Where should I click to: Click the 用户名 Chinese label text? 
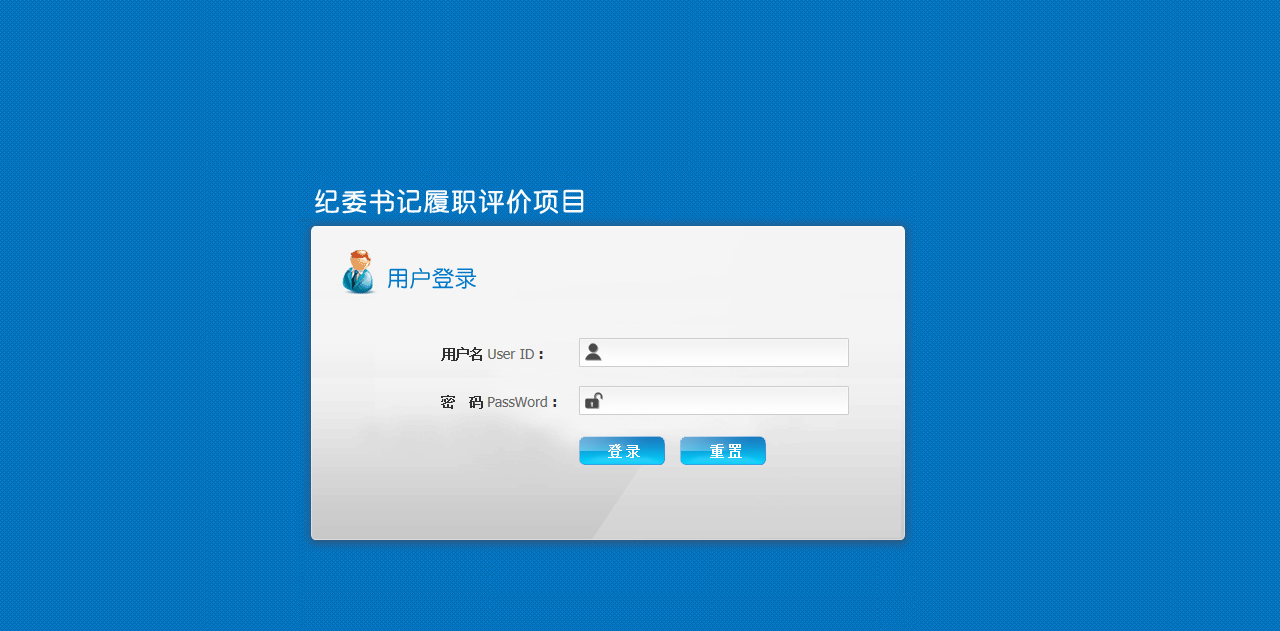(x=462, y=354)
